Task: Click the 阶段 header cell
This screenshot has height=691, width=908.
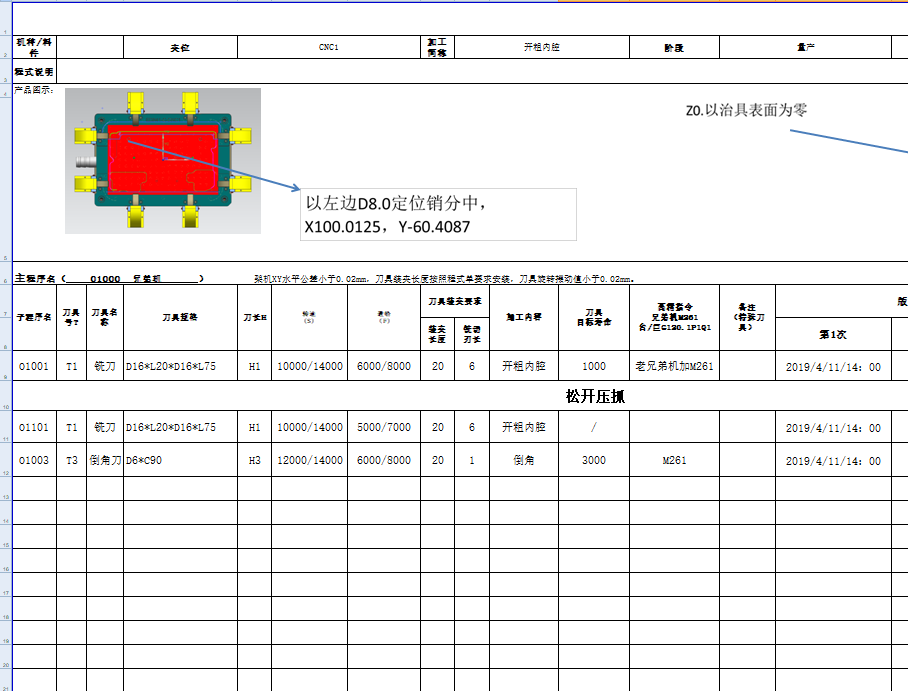Action: coord(674,46)
